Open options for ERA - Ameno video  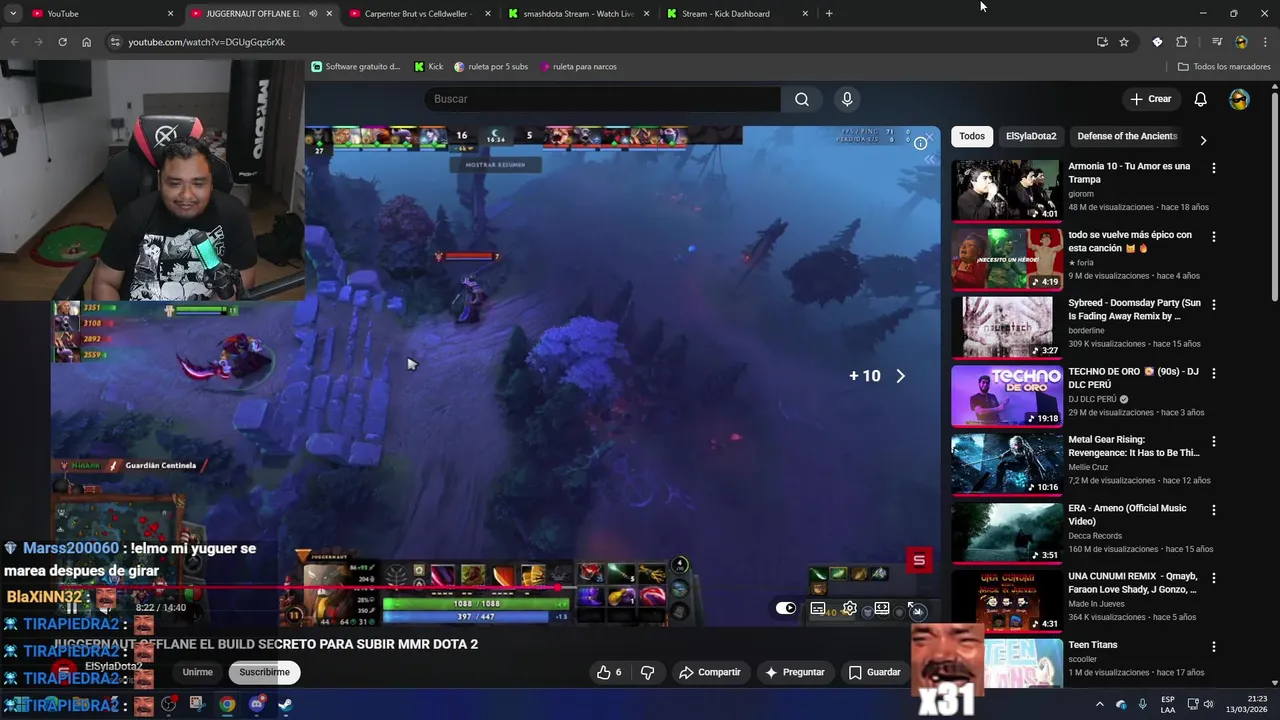point(1214,510)
